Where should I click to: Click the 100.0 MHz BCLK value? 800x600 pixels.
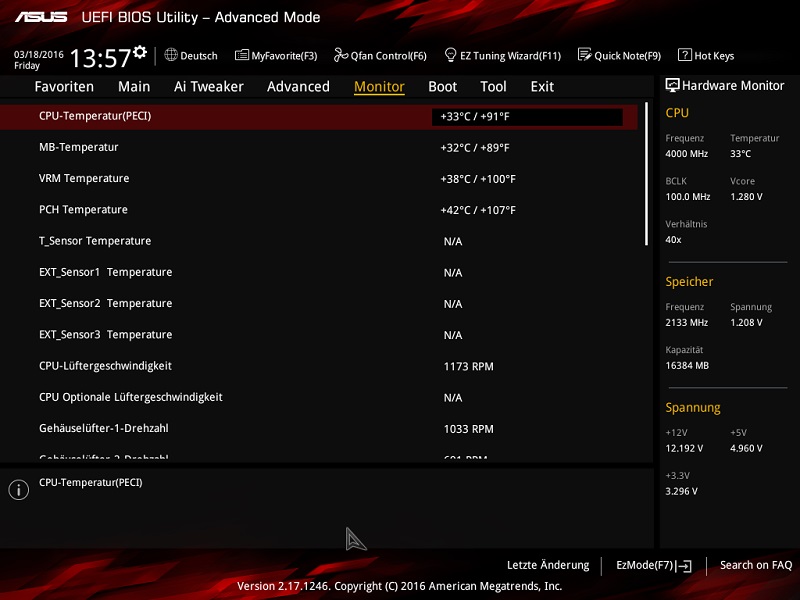click(x=688, y=197)
